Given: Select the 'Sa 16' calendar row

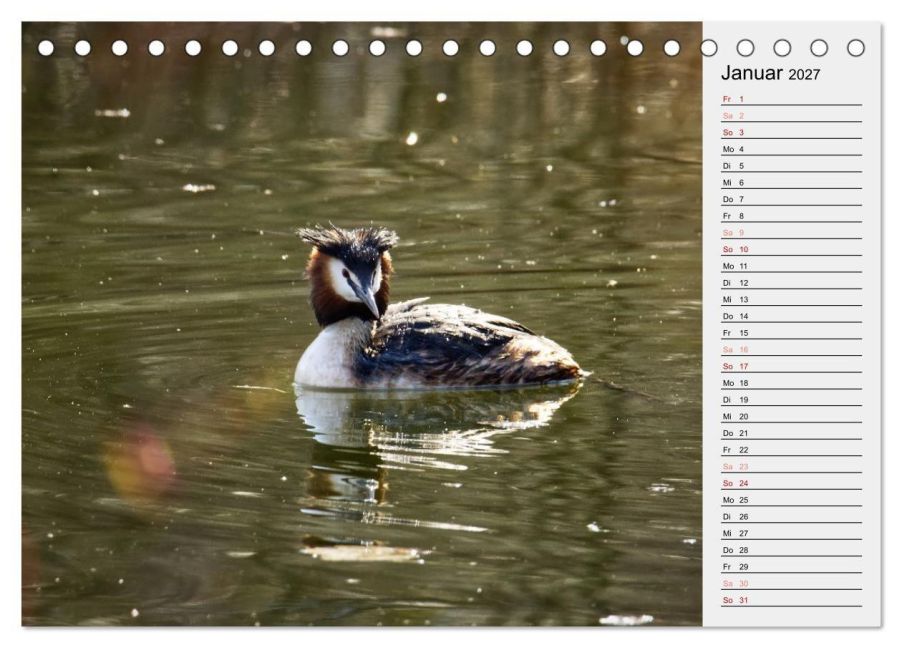Looking at the screenshot, I should (792, 349).
